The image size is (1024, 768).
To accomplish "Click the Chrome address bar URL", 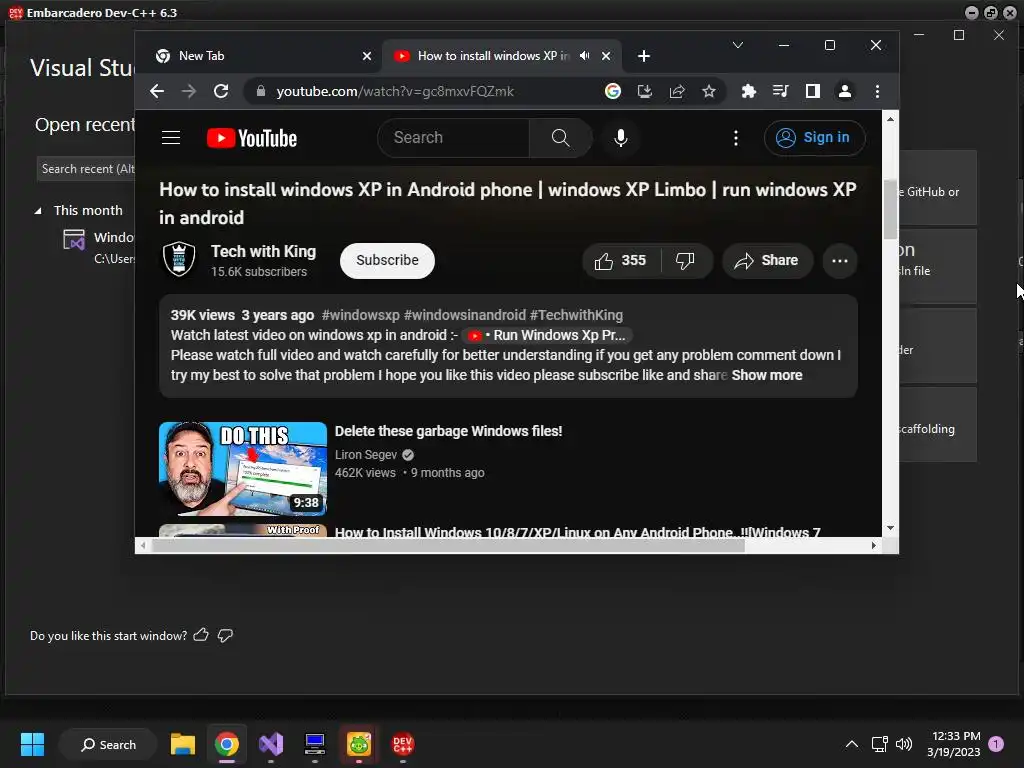I will [x=395, y=91].
